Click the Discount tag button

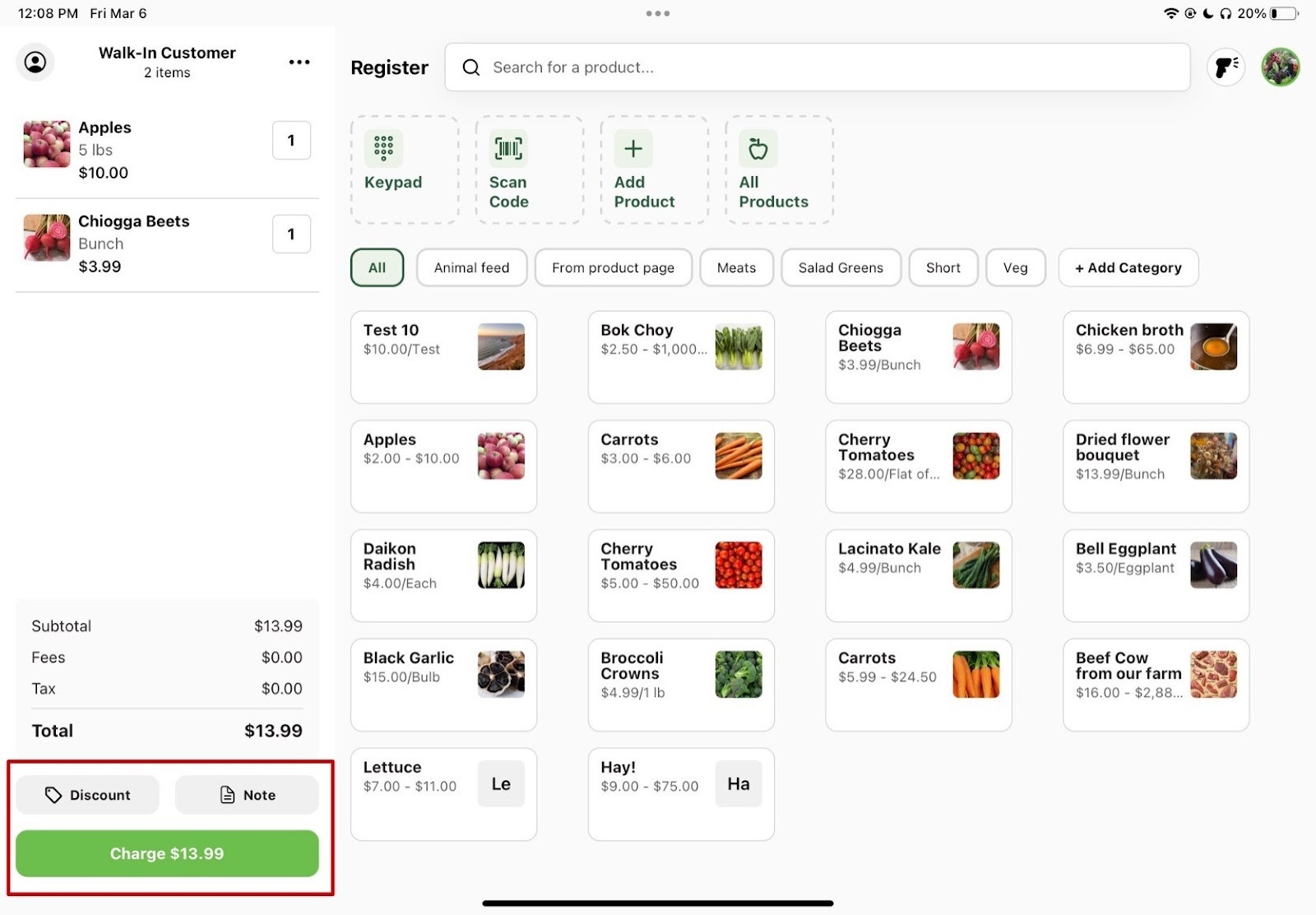(x=87, y=795)
